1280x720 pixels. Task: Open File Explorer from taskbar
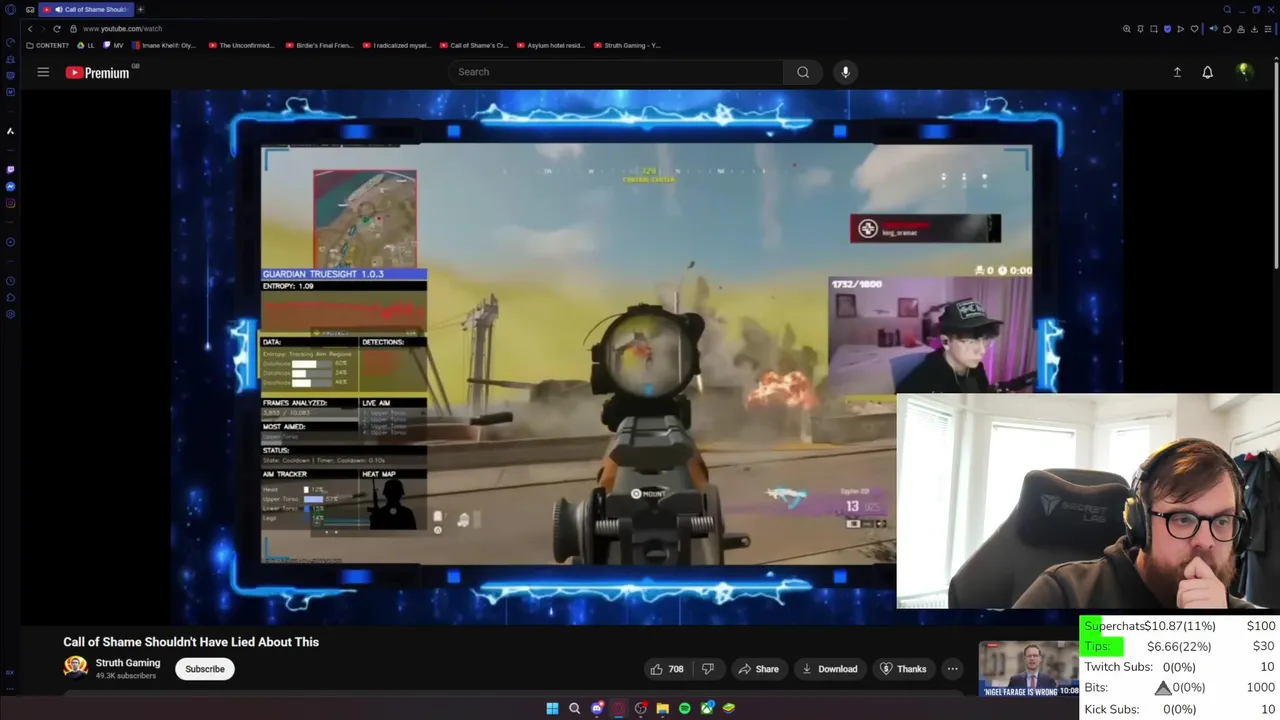[x=662, y=708]
